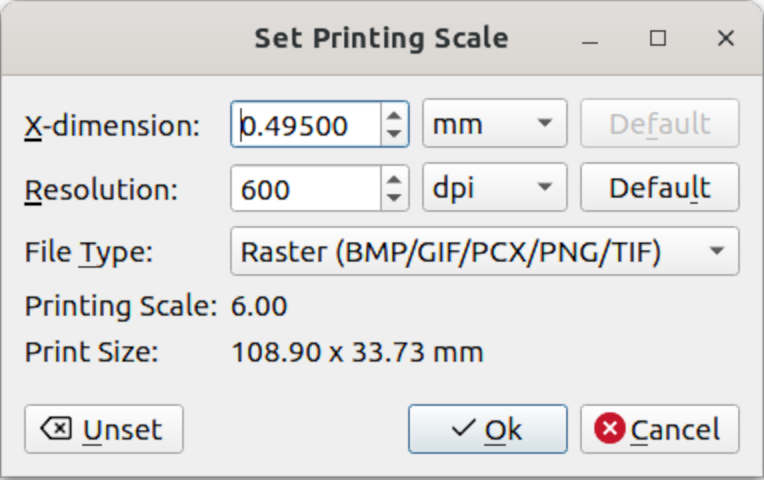Click the X-dimension value input field
The height and width of the screenshot is (480, 764).
tap(305, 124)
